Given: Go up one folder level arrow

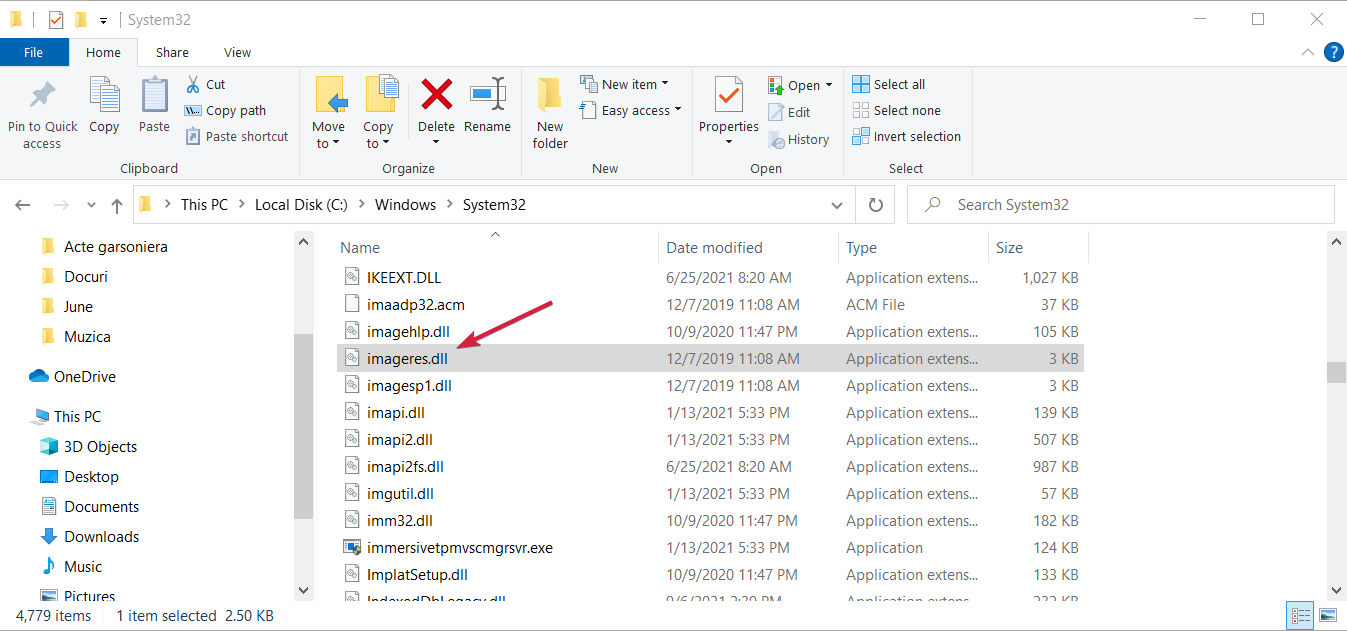Looking at the screenshot, I should tap(117, 205).
